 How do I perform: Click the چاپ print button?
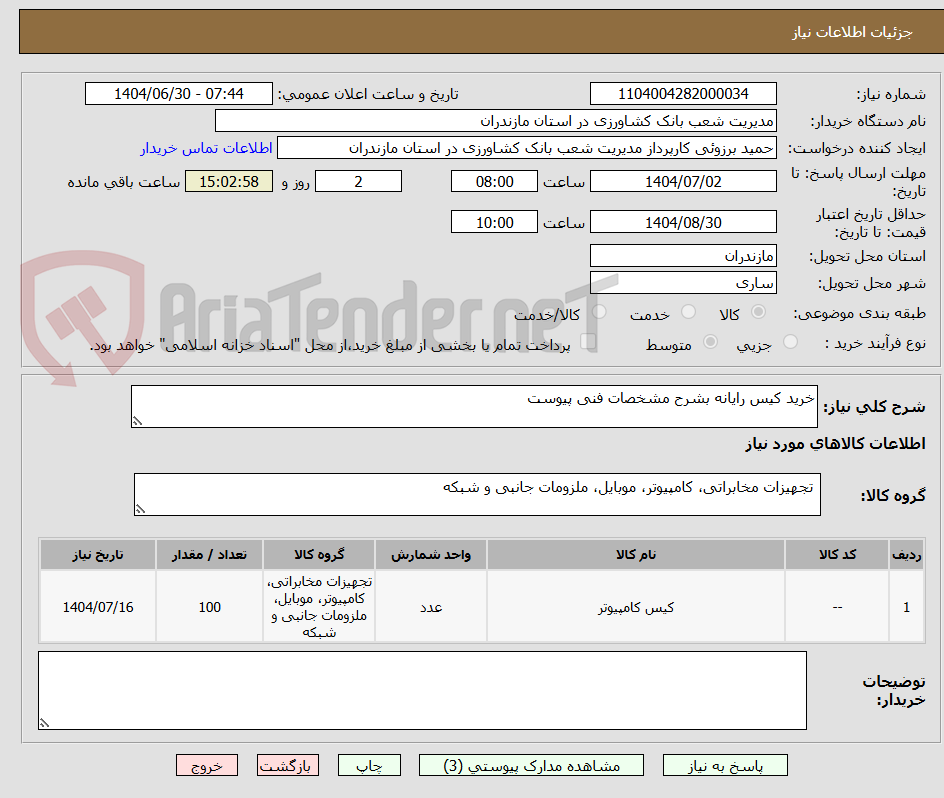[x=369, y=764]
